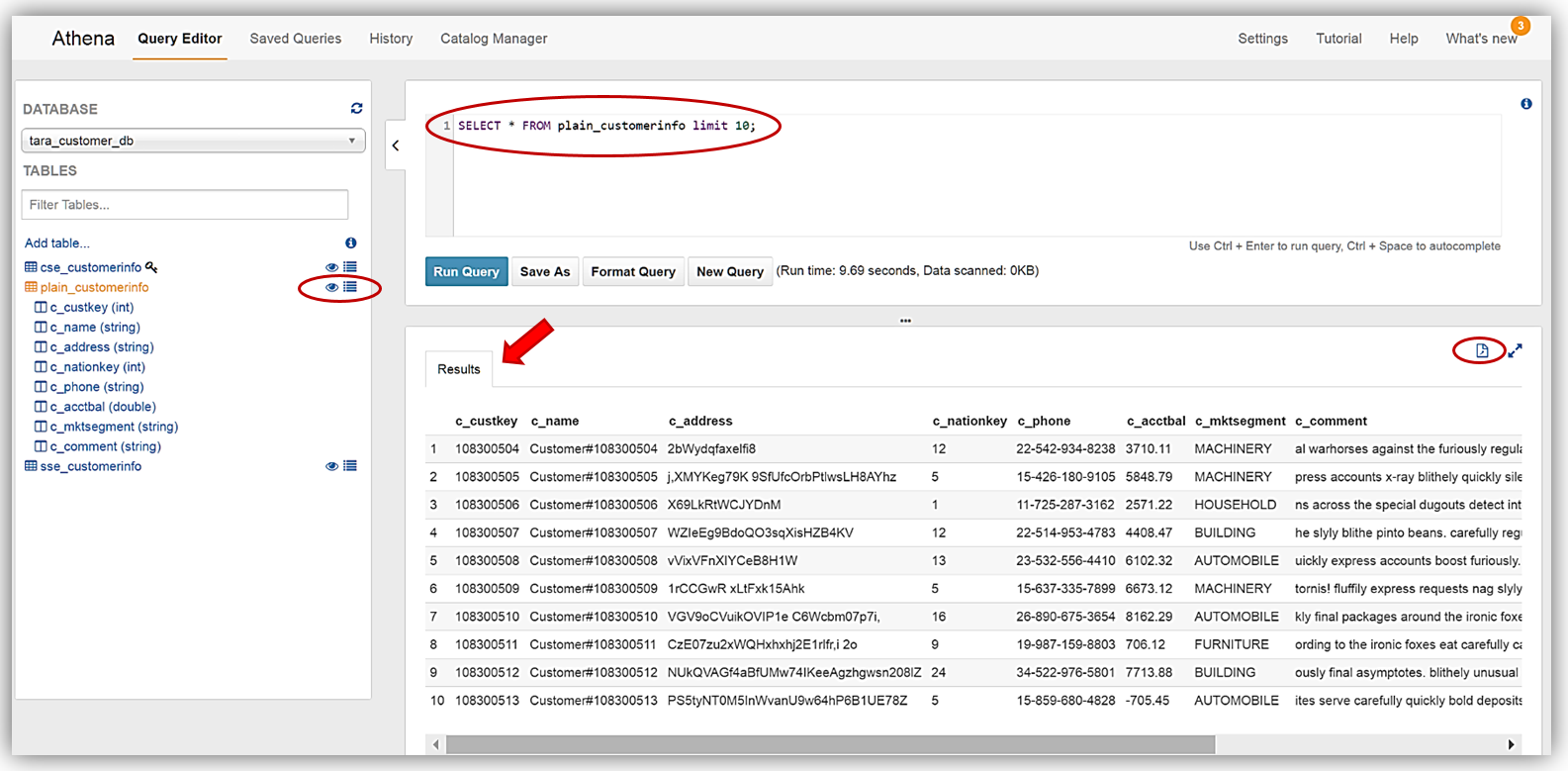Preview plain_customerinfo table with eye icon
The image size is (1568, 771).
click(x=332, y=287)
